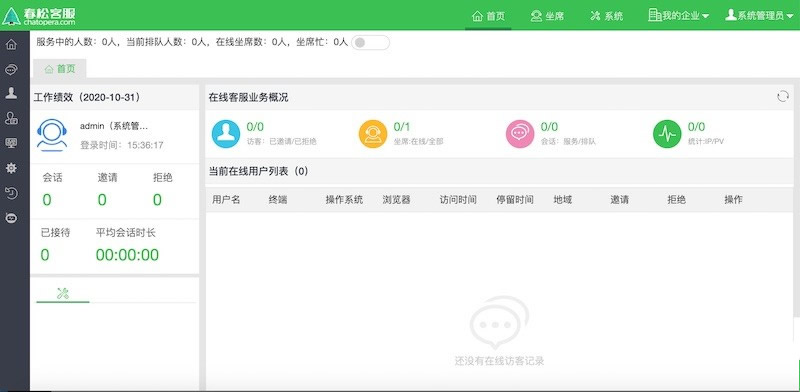Go to 首页 in the top navigation
Screen dimensions: 800x392
point(488,16)
